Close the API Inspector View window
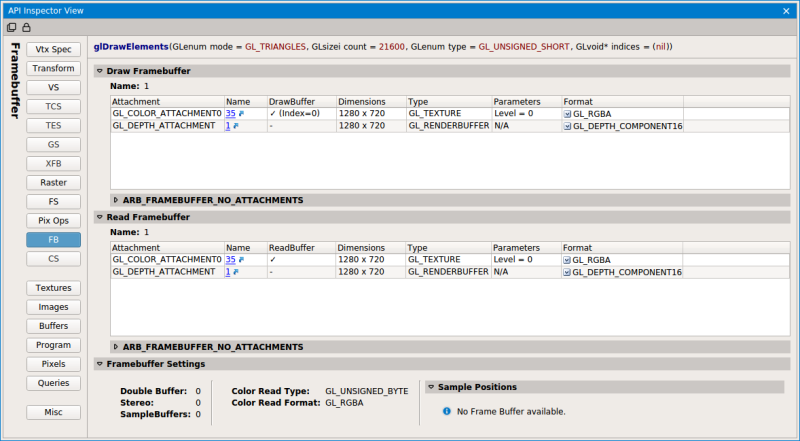 [x=786, y=11]
